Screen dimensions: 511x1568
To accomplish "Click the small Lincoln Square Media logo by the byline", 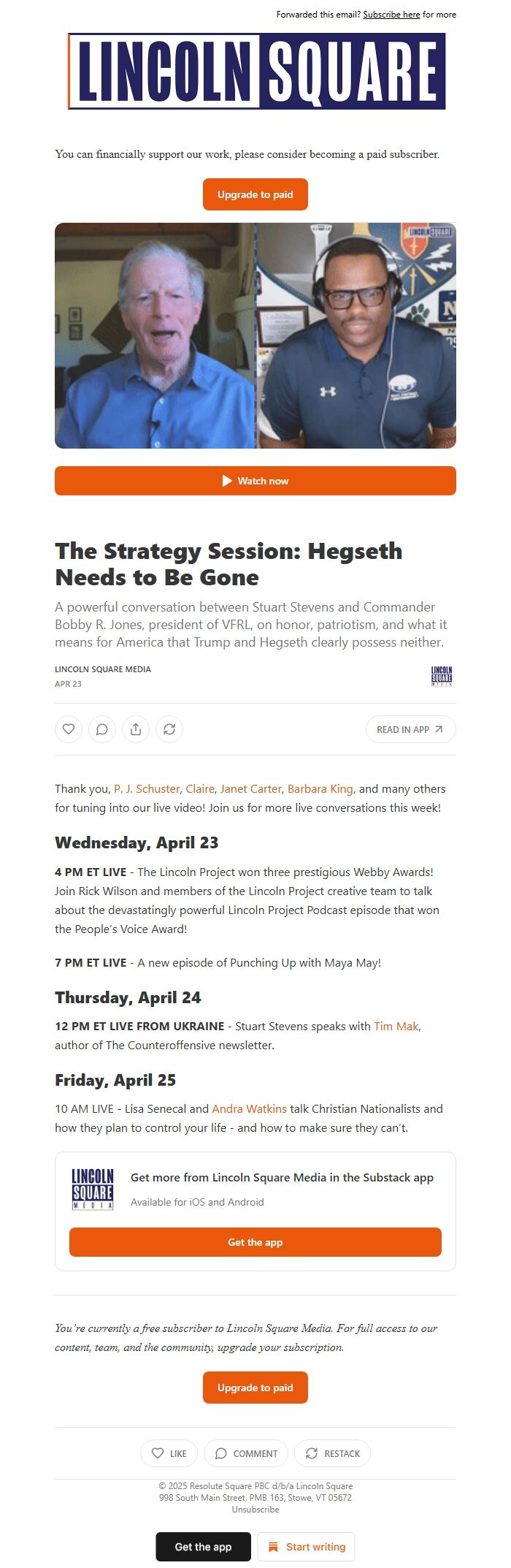I will (442, 677).
